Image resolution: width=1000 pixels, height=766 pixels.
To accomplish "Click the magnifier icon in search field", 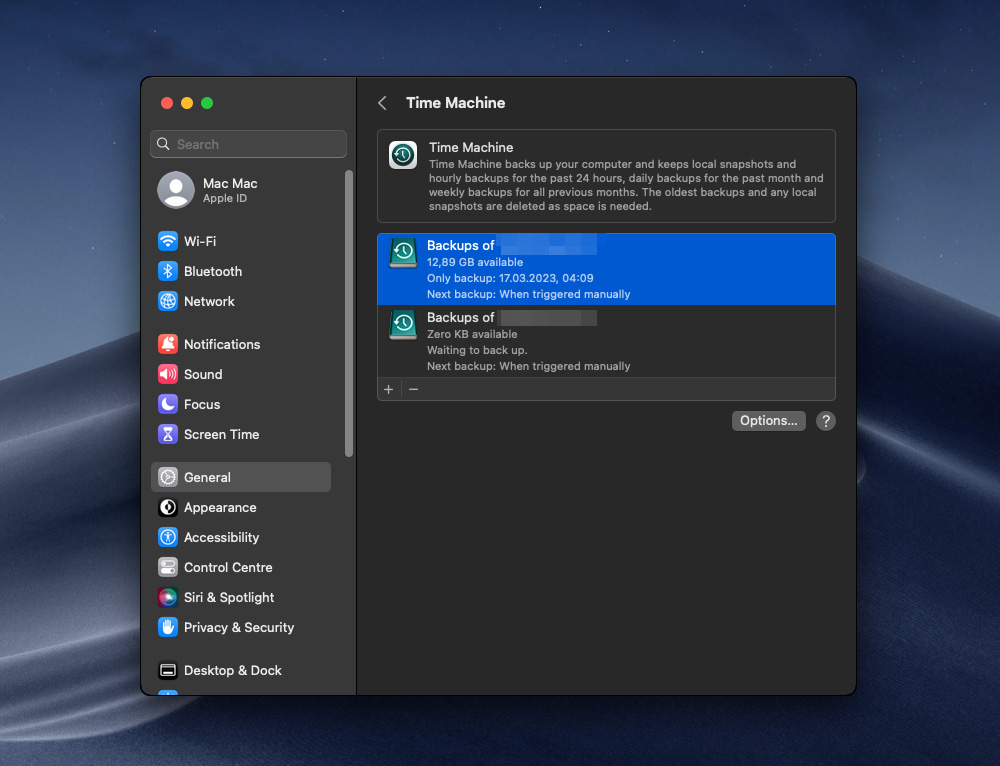I will click(164, 144).
